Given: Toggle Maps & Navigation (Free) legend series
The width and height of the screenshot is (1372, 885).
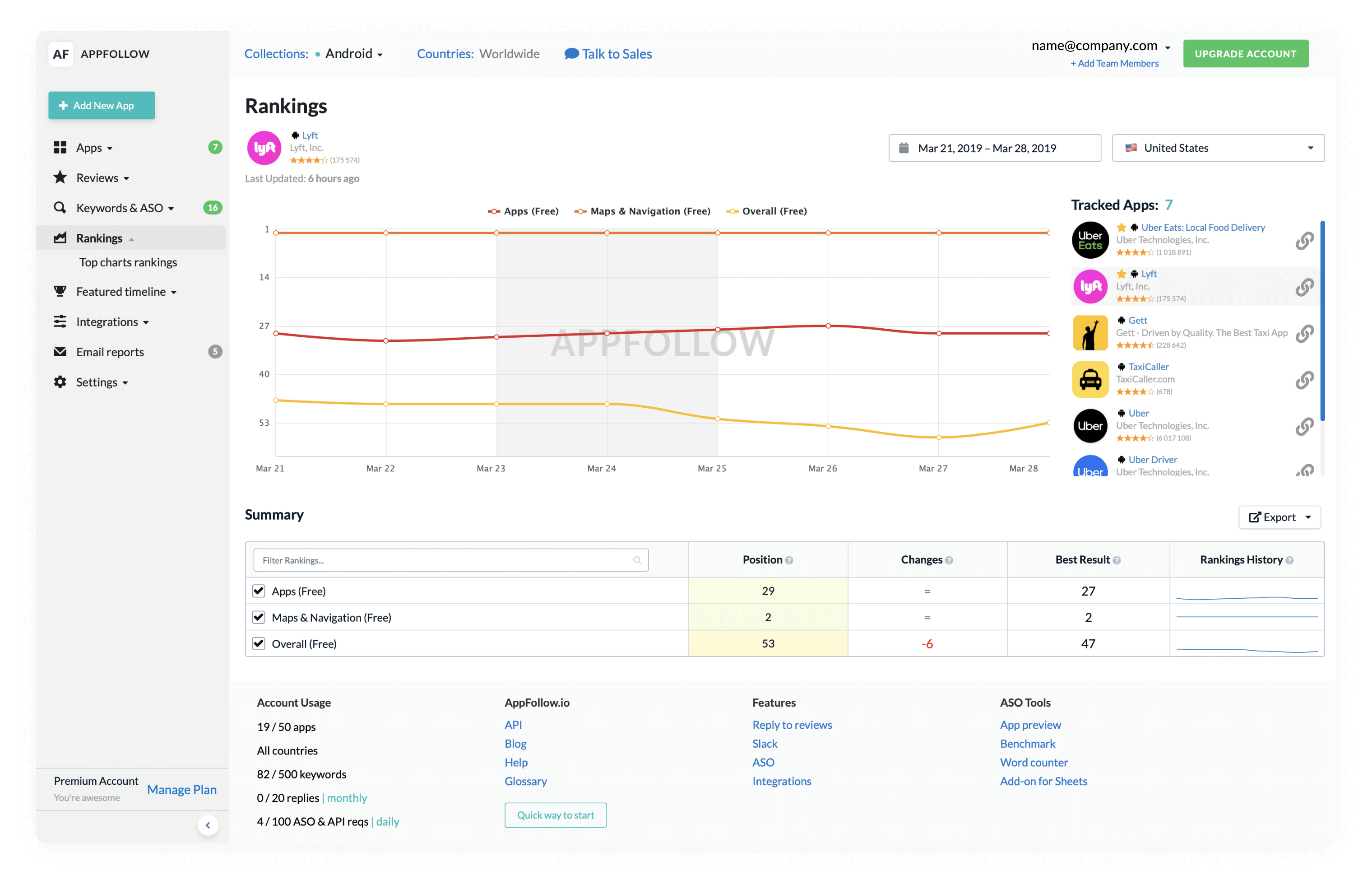Looking at the screenshot, I should click(x=642, y=211).
